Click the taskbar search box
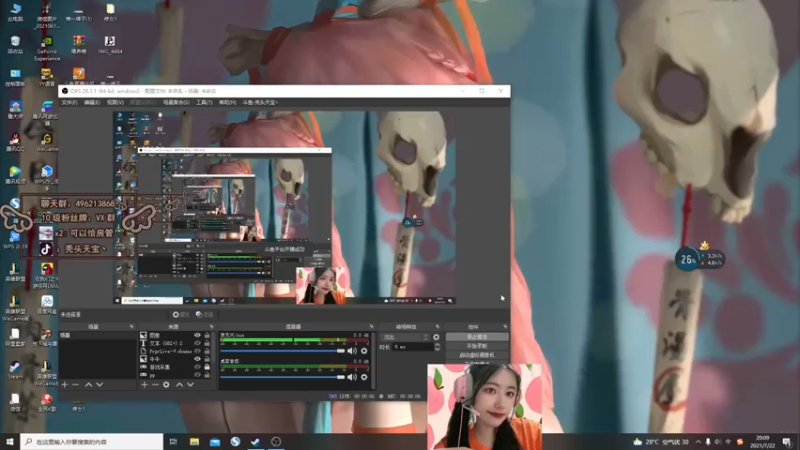800x450 pixels. 92,441
